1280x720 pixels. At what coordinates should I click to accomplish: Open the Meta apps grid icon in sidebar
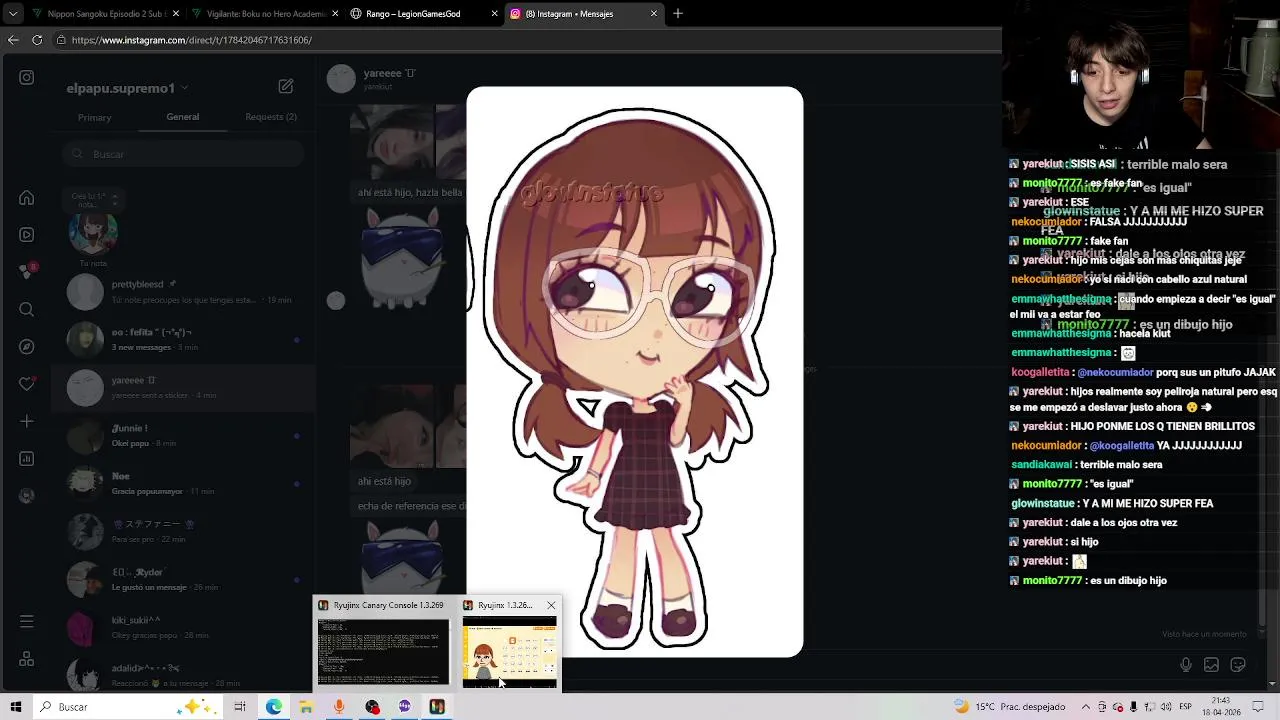(27, 659)
